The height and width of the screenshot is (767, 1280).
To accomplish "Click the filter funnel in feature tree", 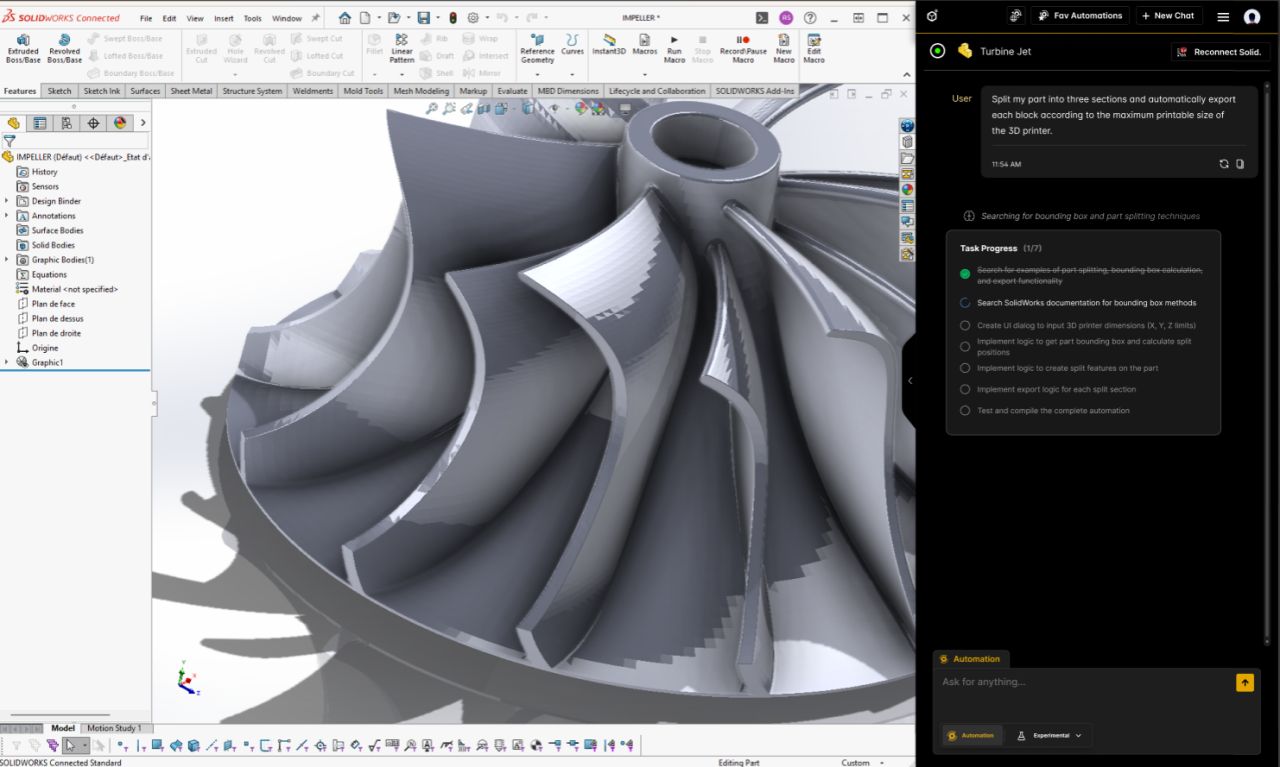I will (9, 141).
